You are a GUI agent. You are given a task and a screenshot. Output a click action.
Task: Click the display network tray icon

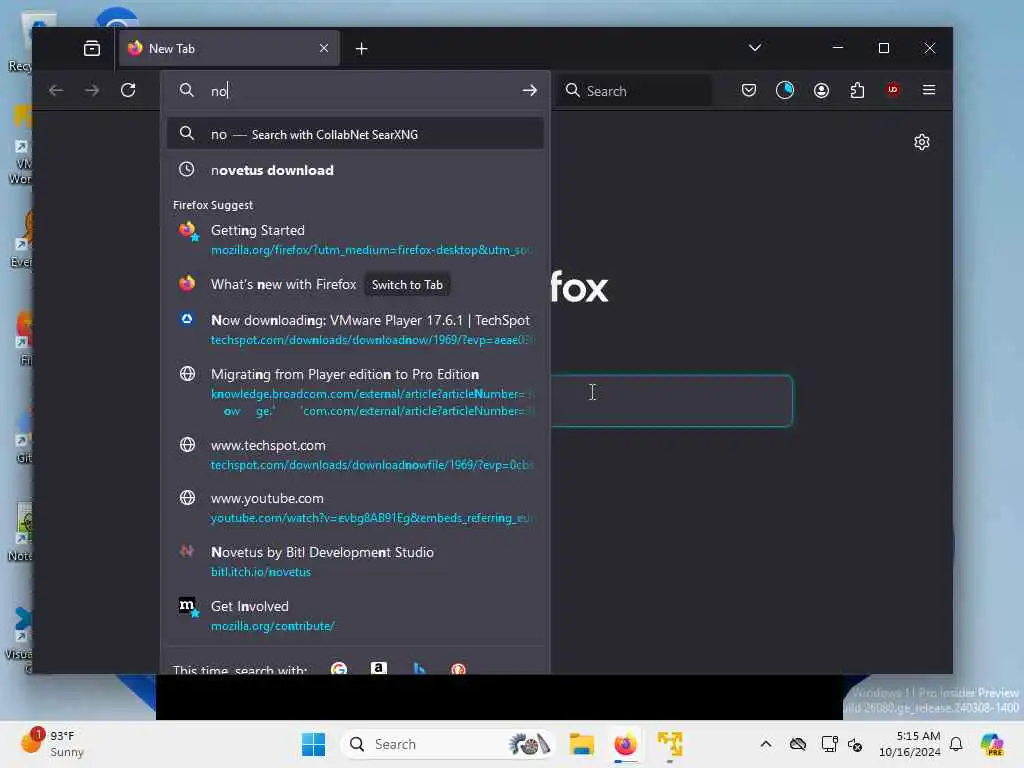coord(829,744)
